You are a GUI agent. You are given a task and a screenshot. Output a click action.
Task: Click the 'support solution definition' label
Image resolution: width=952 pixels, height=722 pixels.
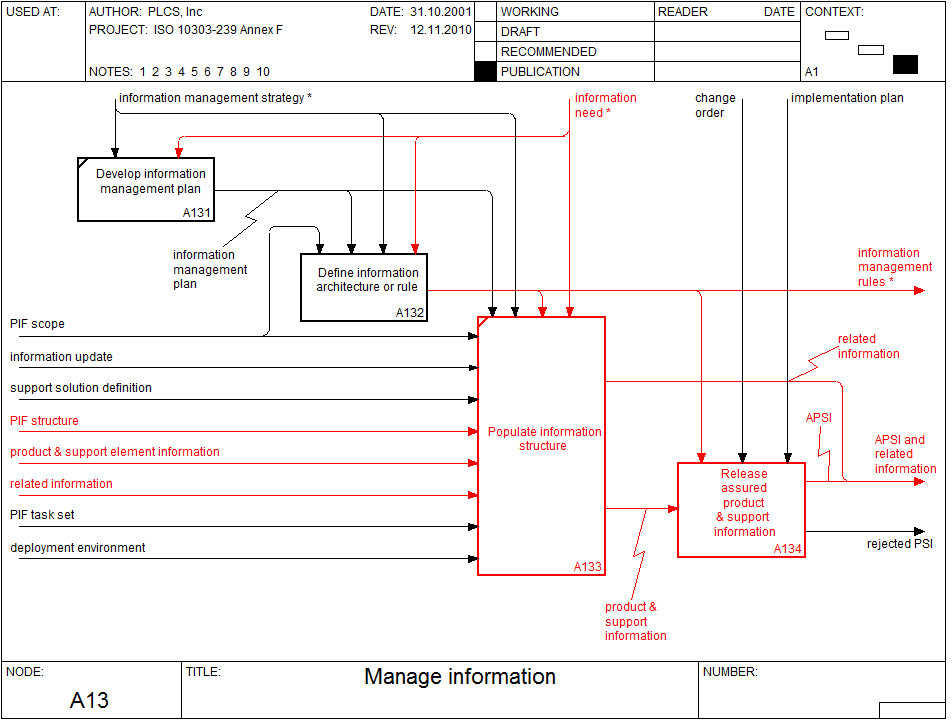[x=81, y=387]
